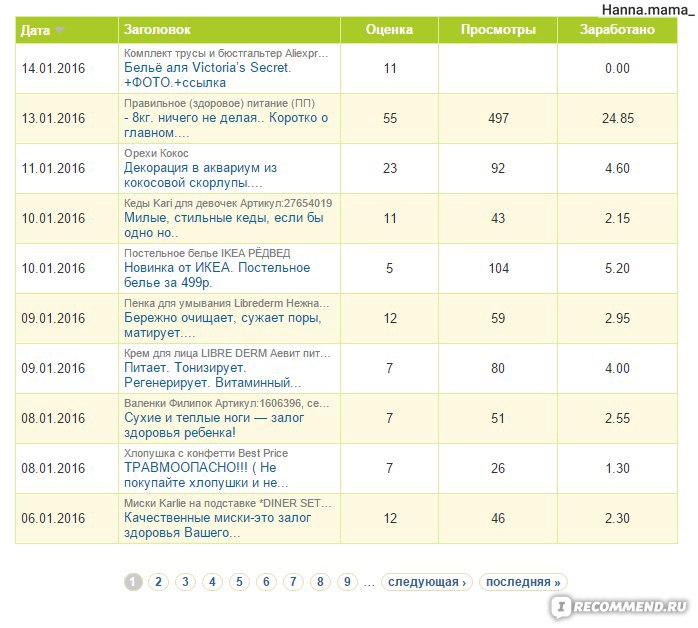698x628 pixels.
Task: Click the Заработано column header
Action: [617, 29]
